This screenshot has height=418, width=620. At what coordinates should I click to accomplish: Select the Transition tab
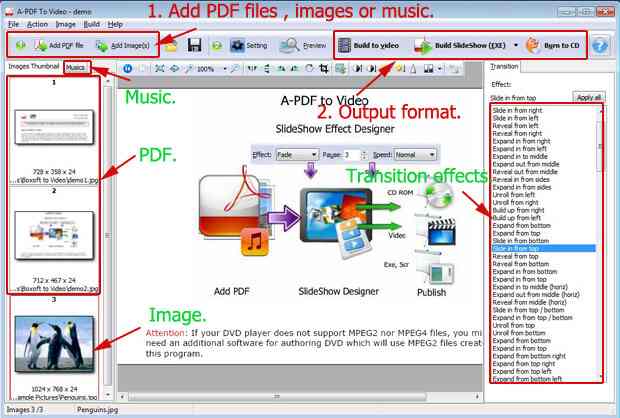(504, 66)
